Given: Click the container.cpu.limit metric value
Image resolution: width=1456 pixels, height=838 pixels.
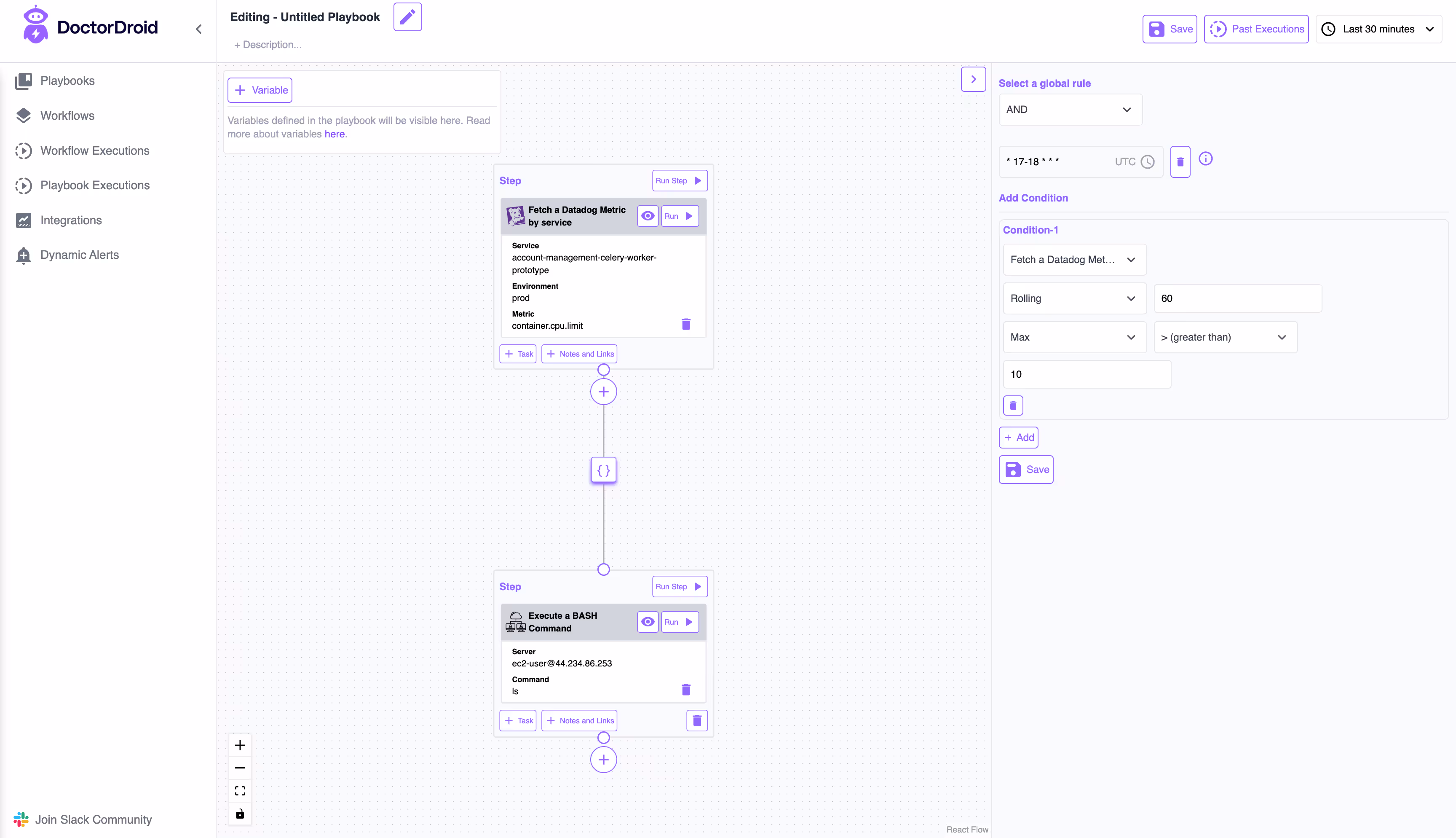Looking at the screenshot, I should click(547, 326).
